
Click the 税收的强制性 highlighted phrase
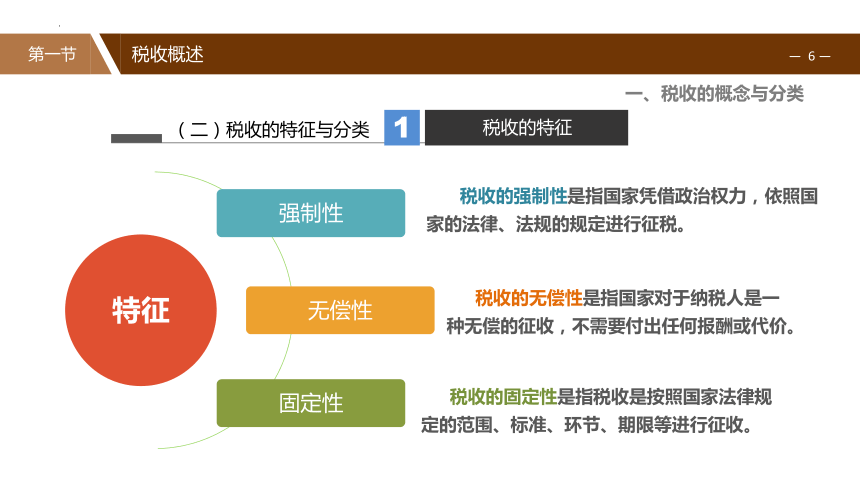(x=513, y=196)
